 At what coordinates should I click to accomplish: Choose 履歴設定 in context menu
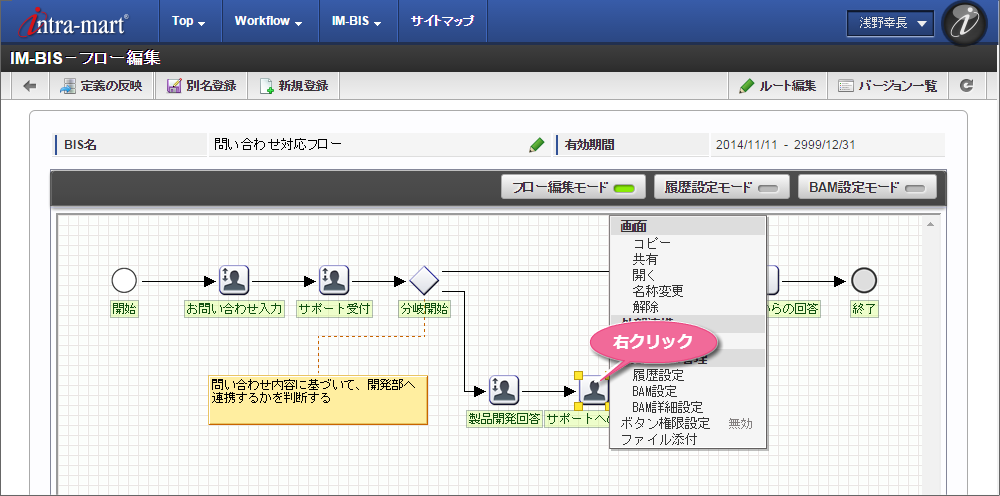tap(658, 376)
